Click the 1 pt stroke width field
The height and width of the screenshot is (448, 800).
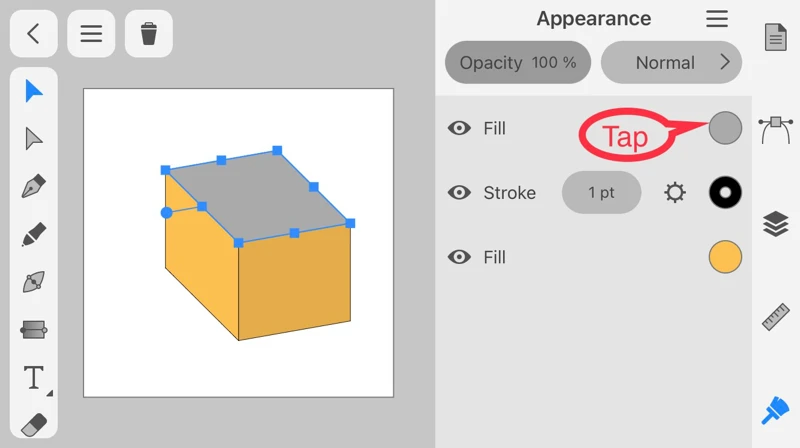pos(601,193)
